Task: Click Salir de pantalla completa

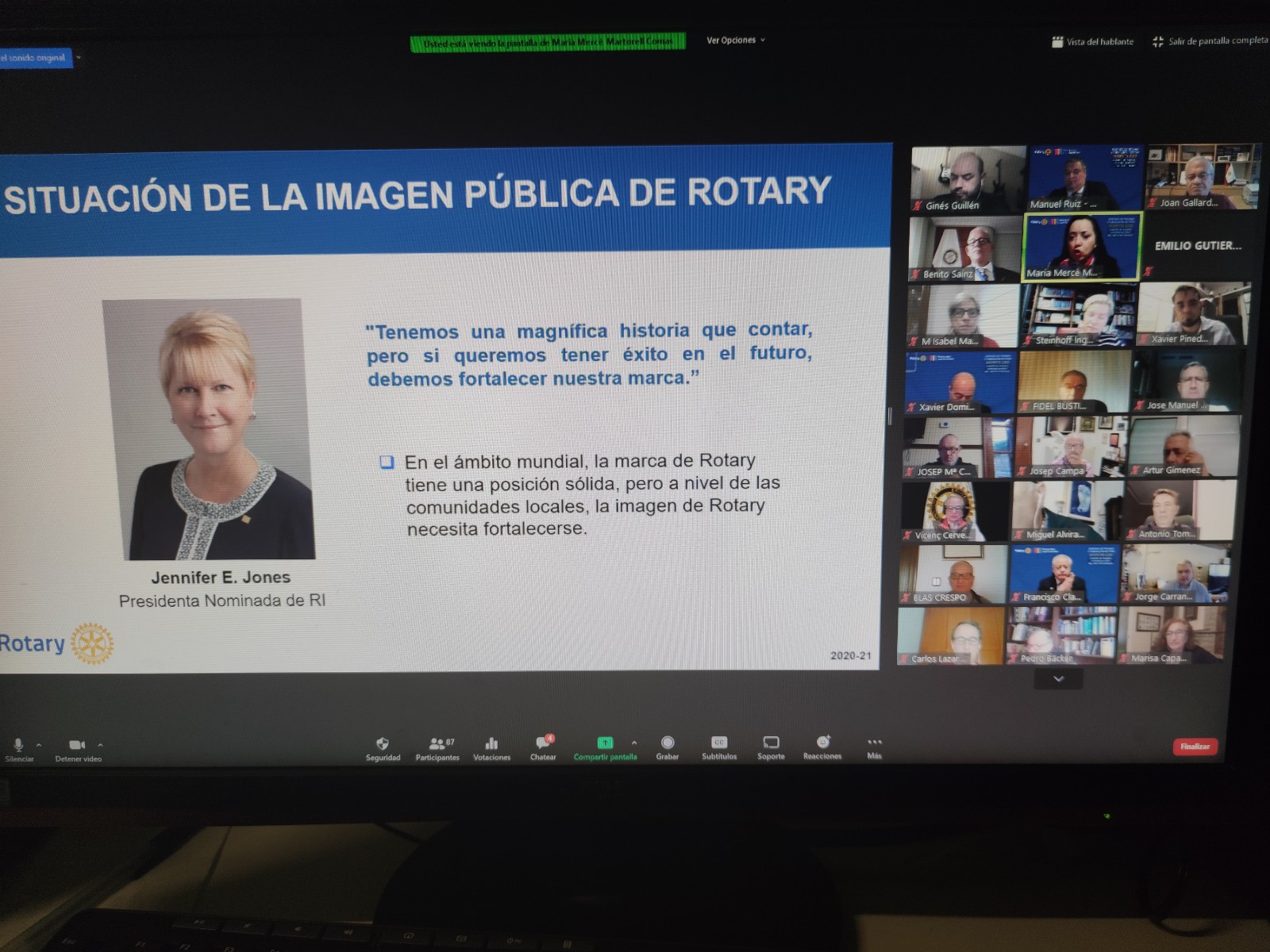Action: (x=1210, y=40)
